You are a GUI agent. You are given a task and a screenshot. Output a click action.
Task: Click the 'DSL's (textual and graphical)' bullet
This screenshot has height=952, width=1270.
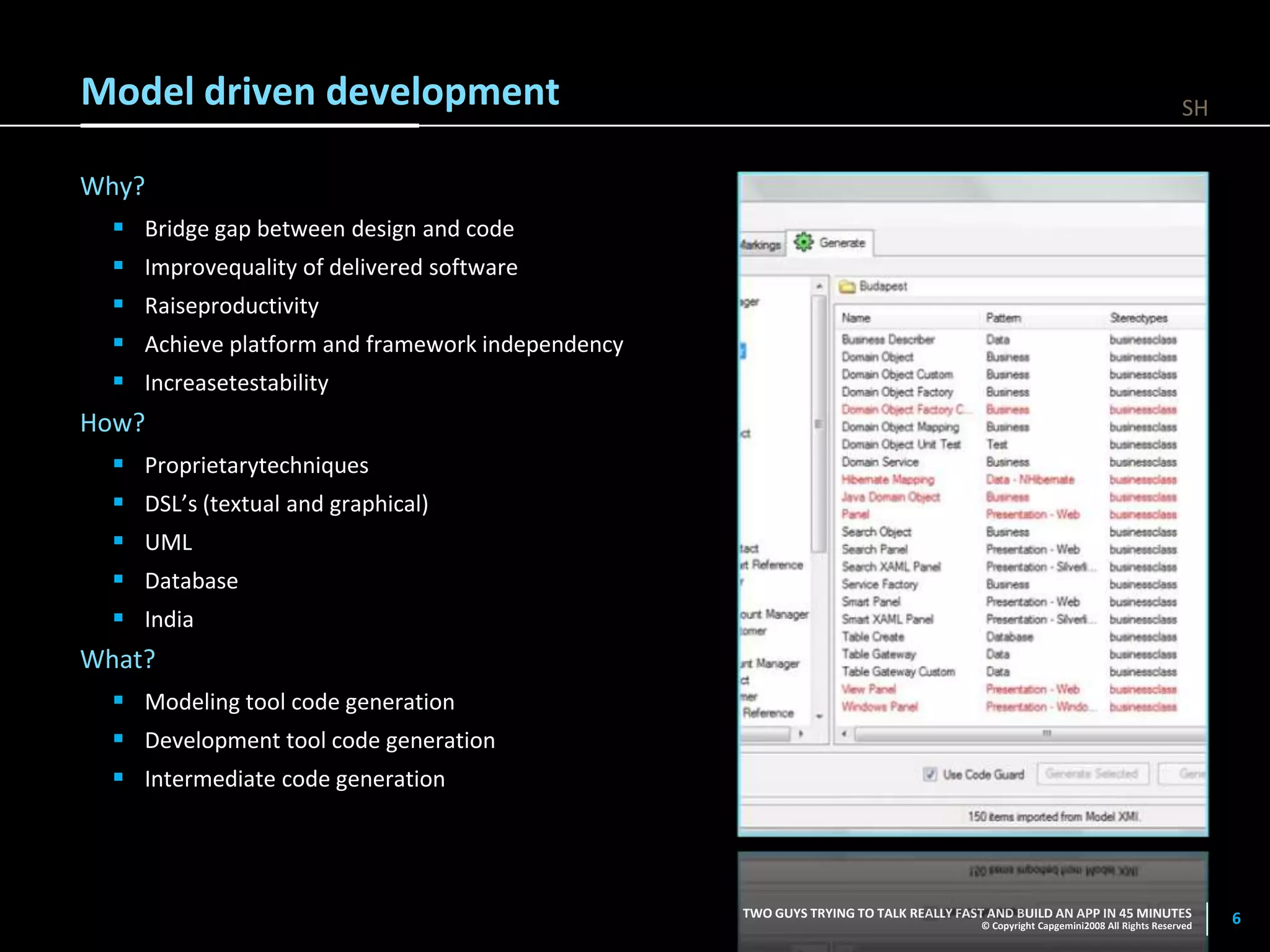point(286,504)
